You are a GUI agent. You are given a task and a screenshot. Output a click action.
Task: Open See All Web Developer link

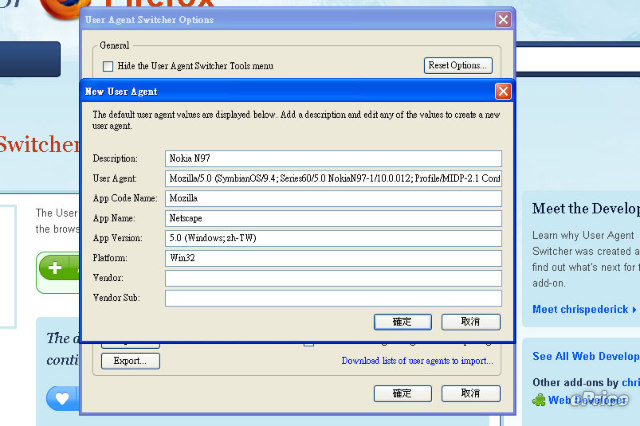tap(586, 356)
